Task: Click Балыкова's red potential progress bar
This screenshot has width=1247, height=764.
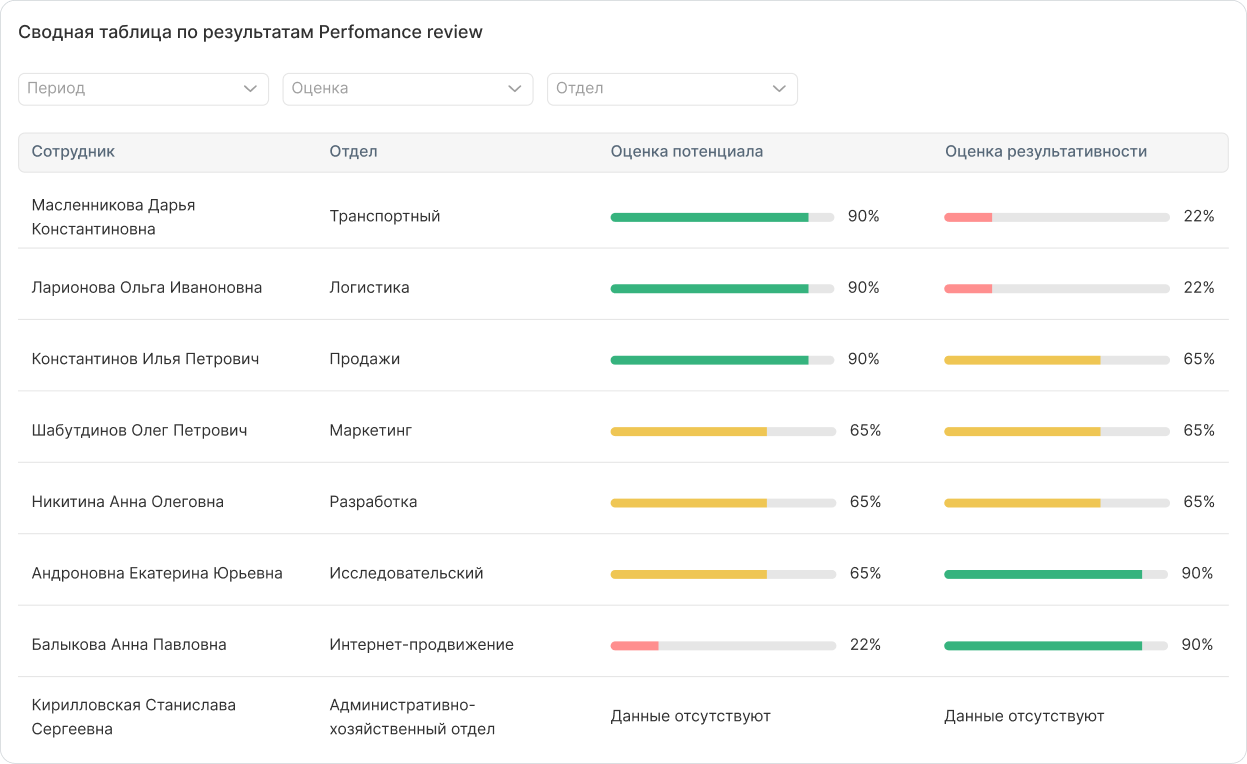Action: pos(723,646)
